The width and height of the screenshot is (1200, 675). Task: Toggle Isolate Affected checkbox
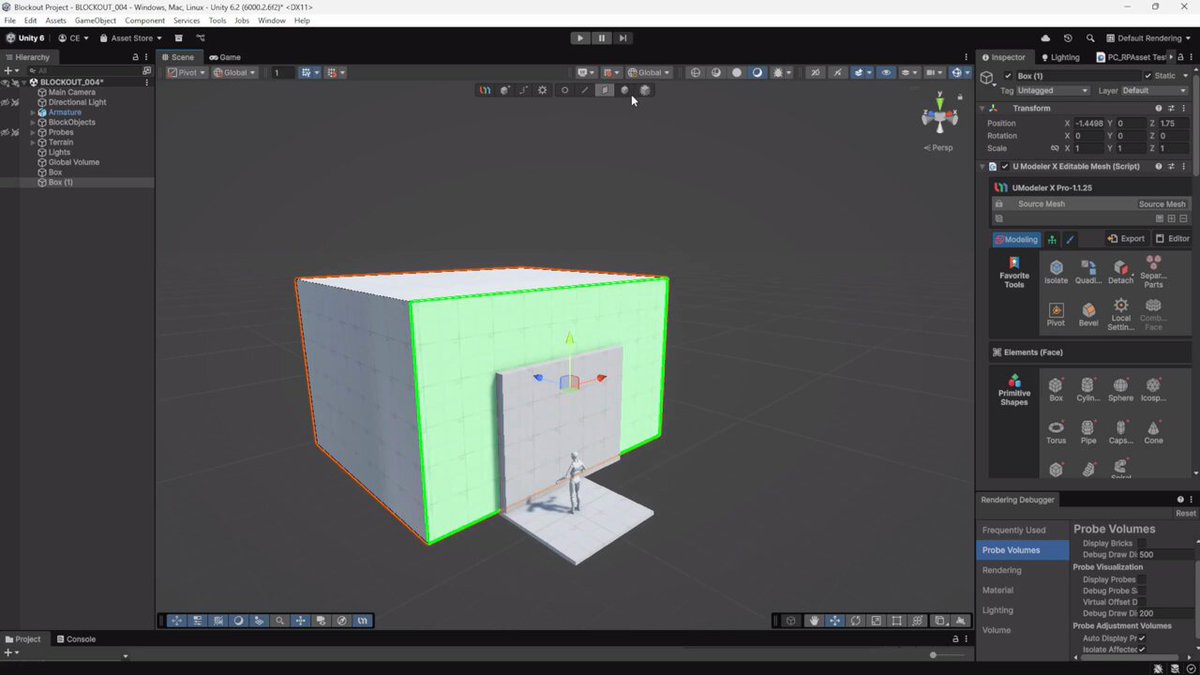(x=1142, y=649)
